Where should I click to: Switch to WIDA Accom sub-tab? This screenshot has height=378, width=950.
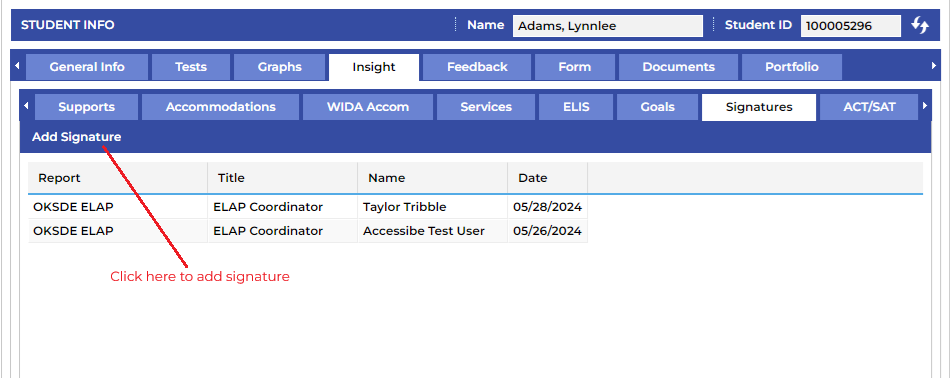(368, 107)
